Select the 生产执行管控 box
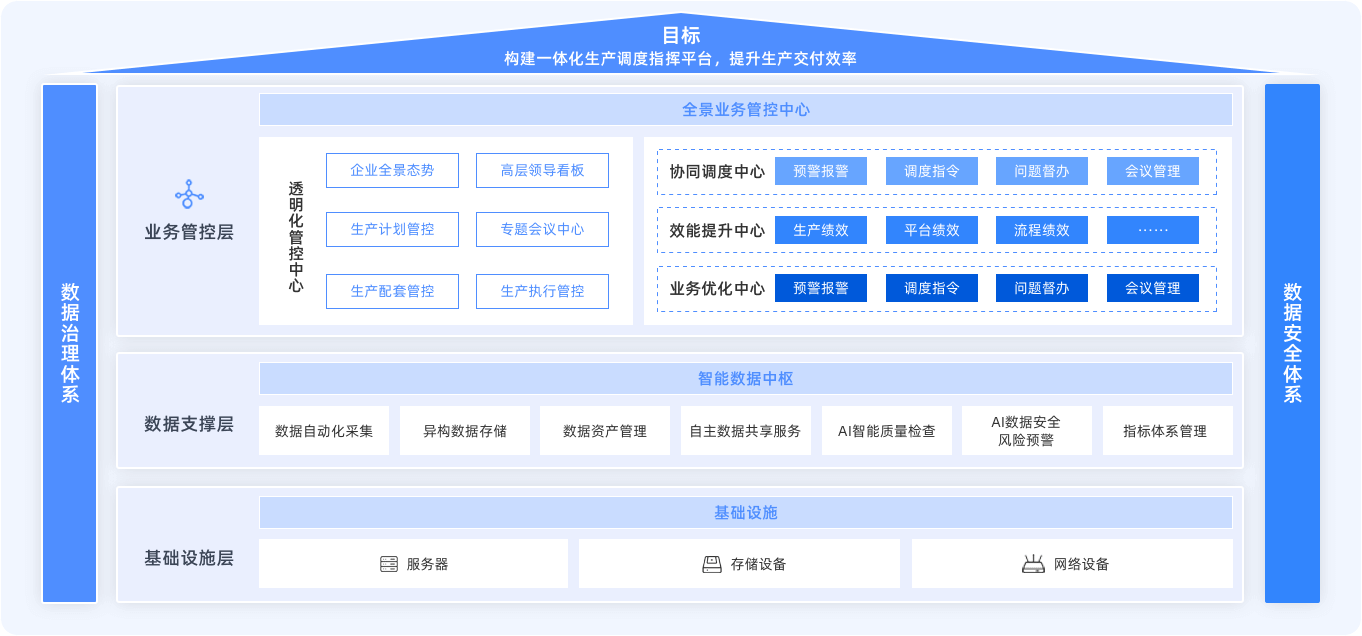 pos(542,291)
